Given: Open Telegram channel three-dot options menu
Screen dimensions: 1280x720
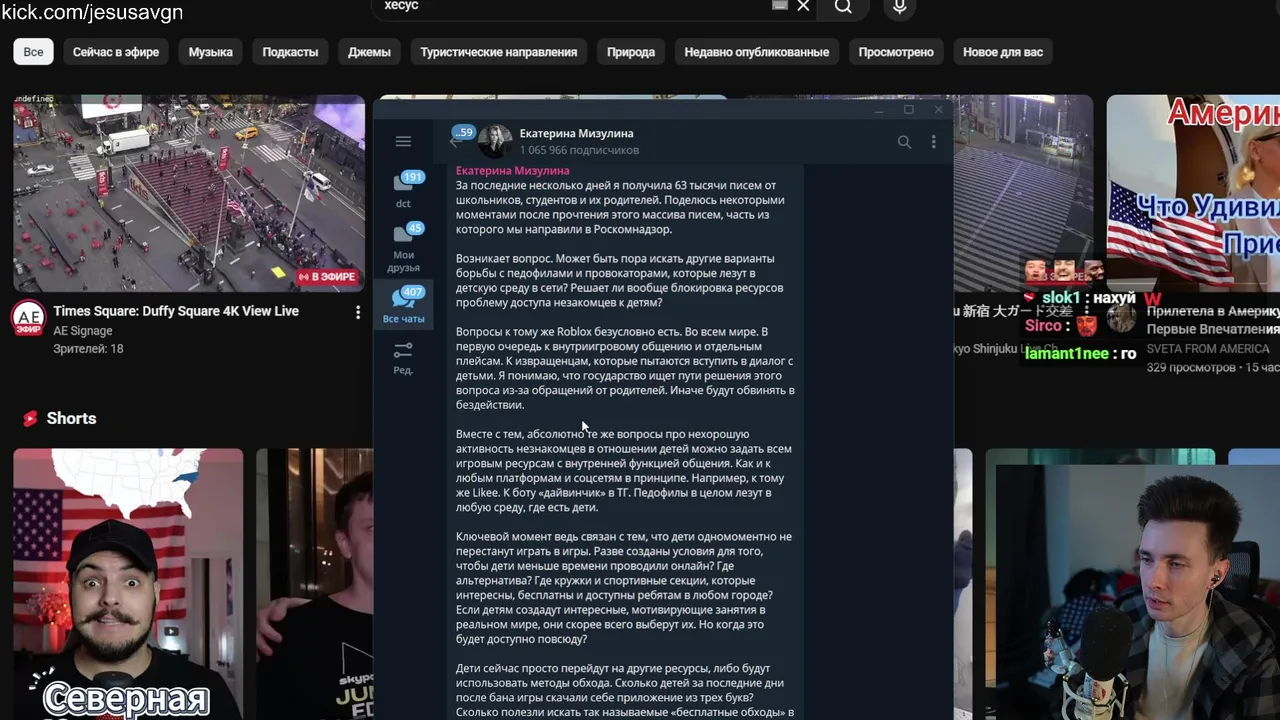Looking at the screenshot, I should pyautogui.click(x=933, y=142).
